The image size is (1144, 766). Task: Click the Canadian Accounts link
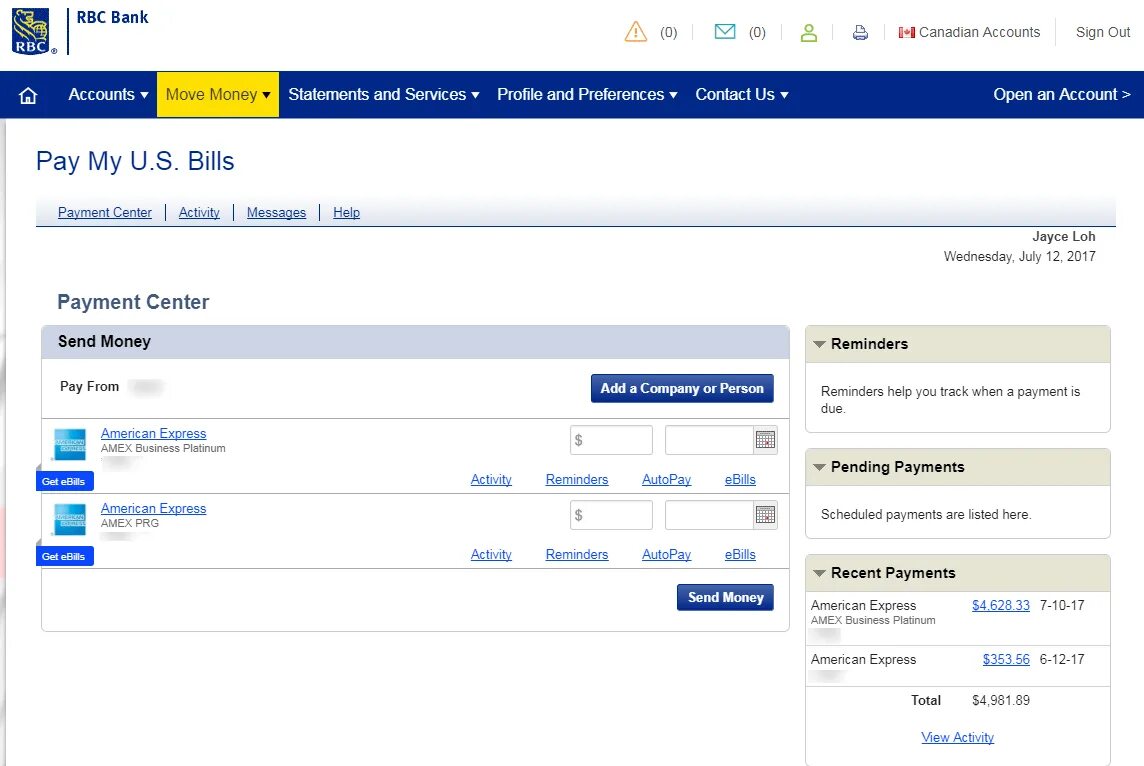pos(979,32)
